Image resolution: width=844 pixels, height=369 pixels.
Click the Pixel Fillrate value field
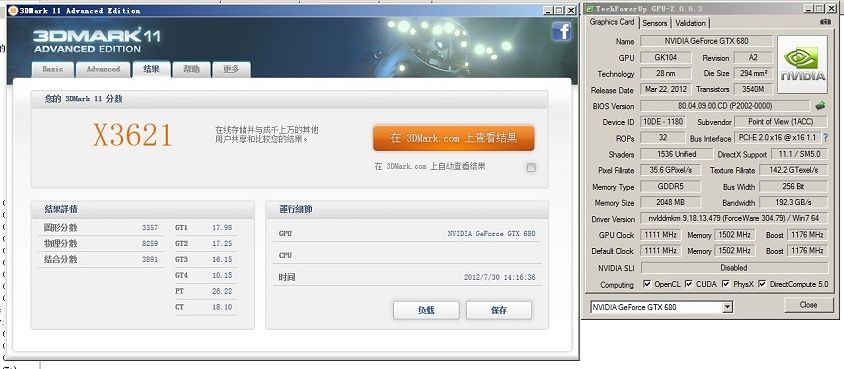[670, 170]
